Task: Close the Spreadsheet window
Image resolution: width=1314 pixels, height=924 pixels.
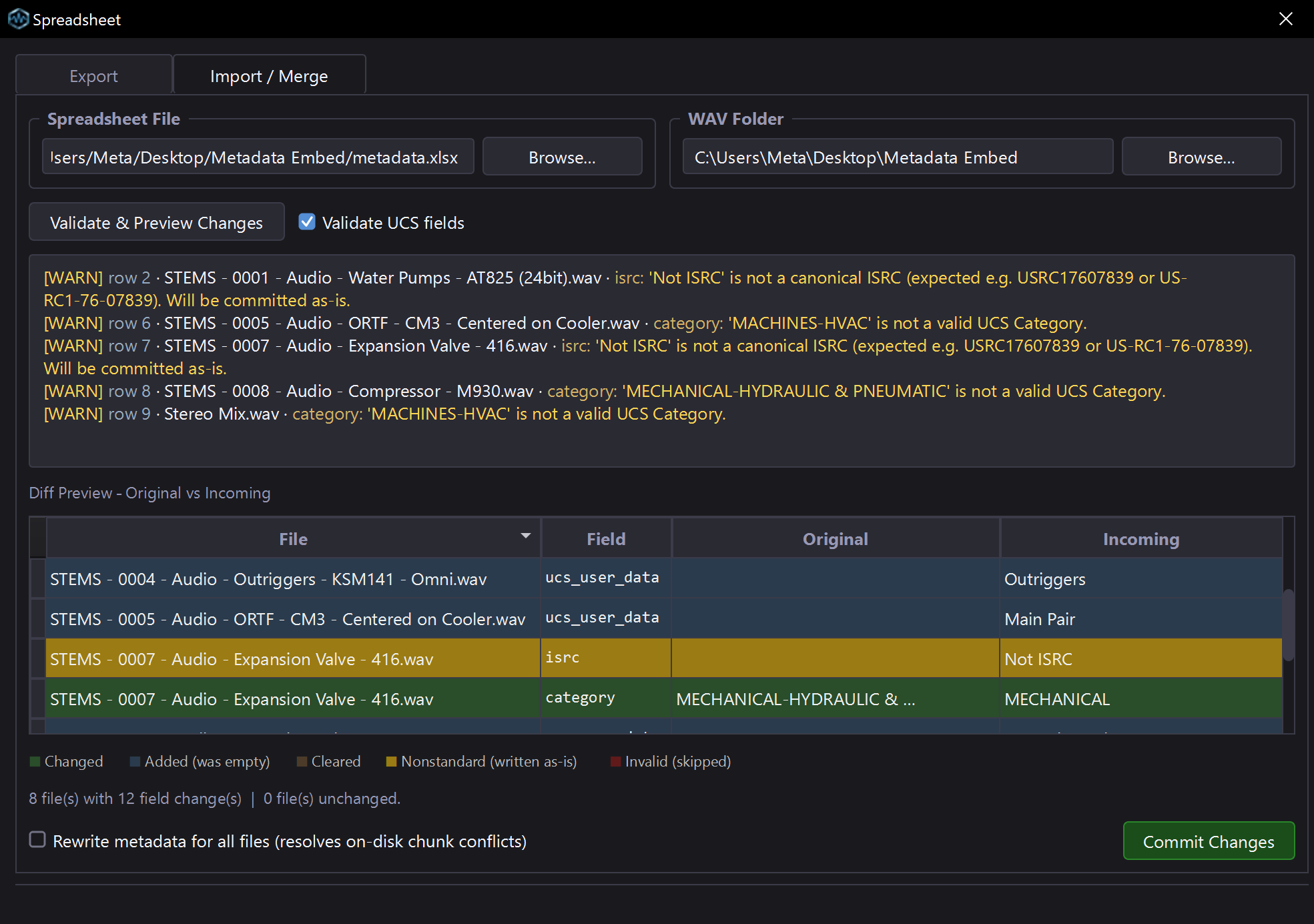Action: 1285,19
